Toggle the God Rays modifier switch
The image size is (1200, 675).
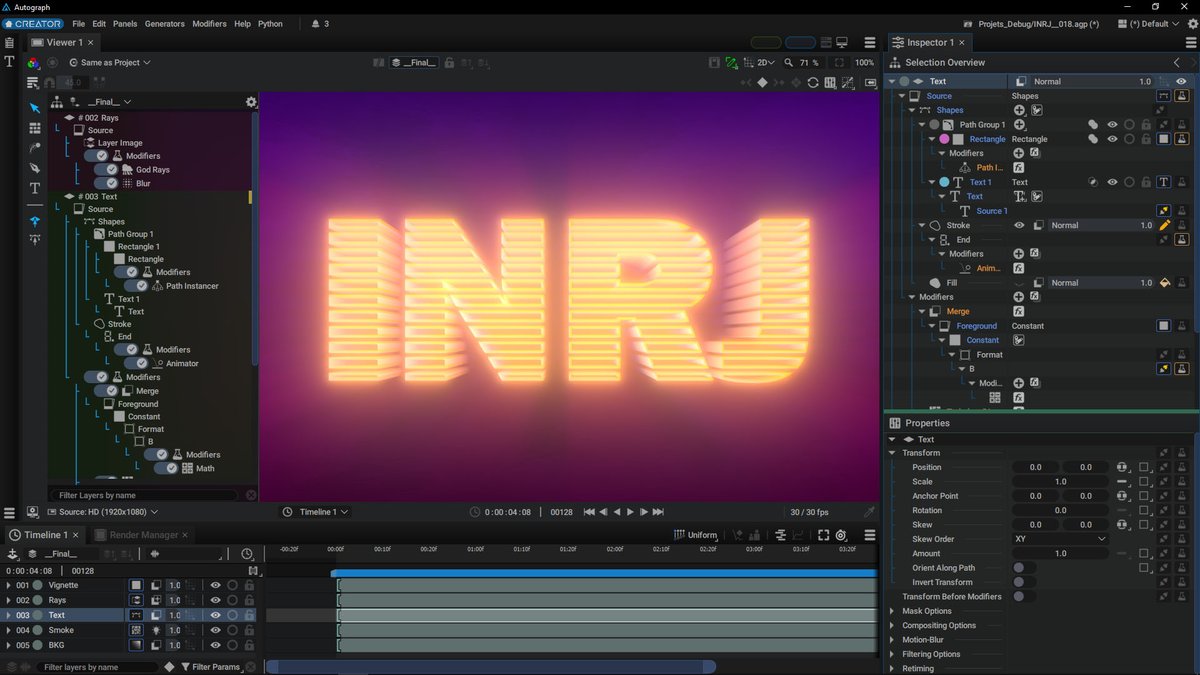click(107, 170)
